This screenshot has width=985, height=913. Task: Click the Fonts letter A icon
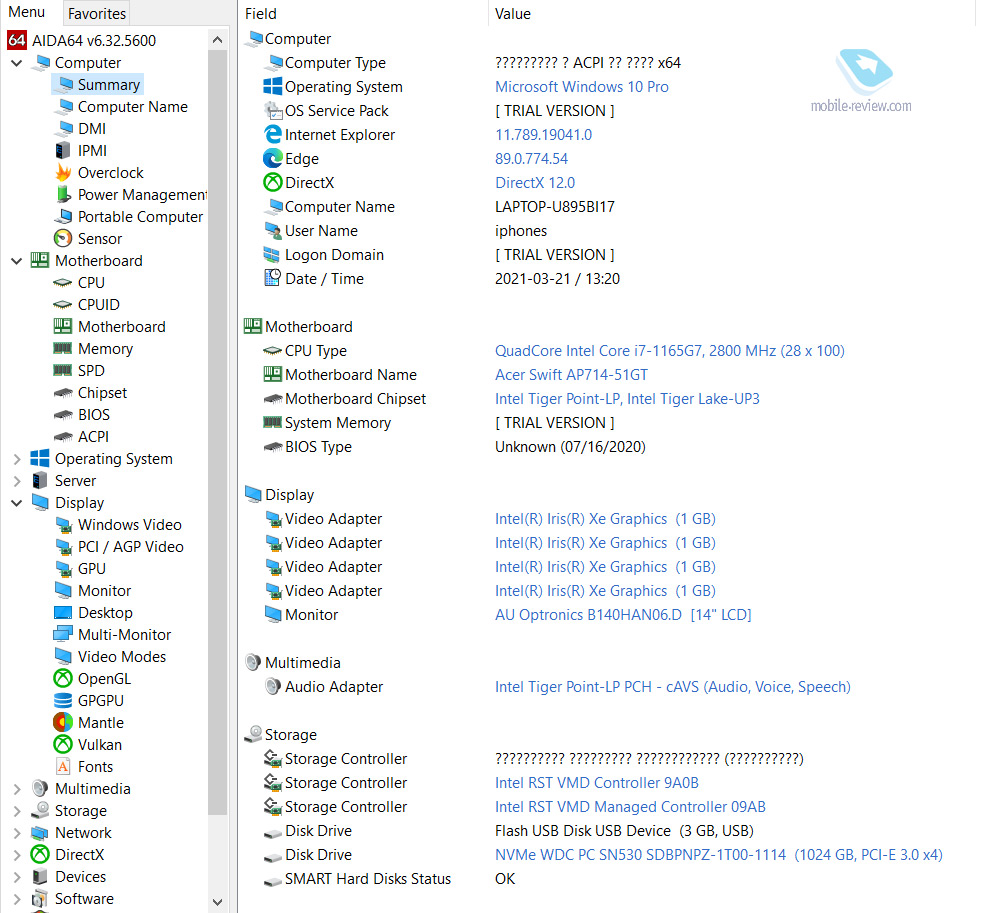click(63, 767)
